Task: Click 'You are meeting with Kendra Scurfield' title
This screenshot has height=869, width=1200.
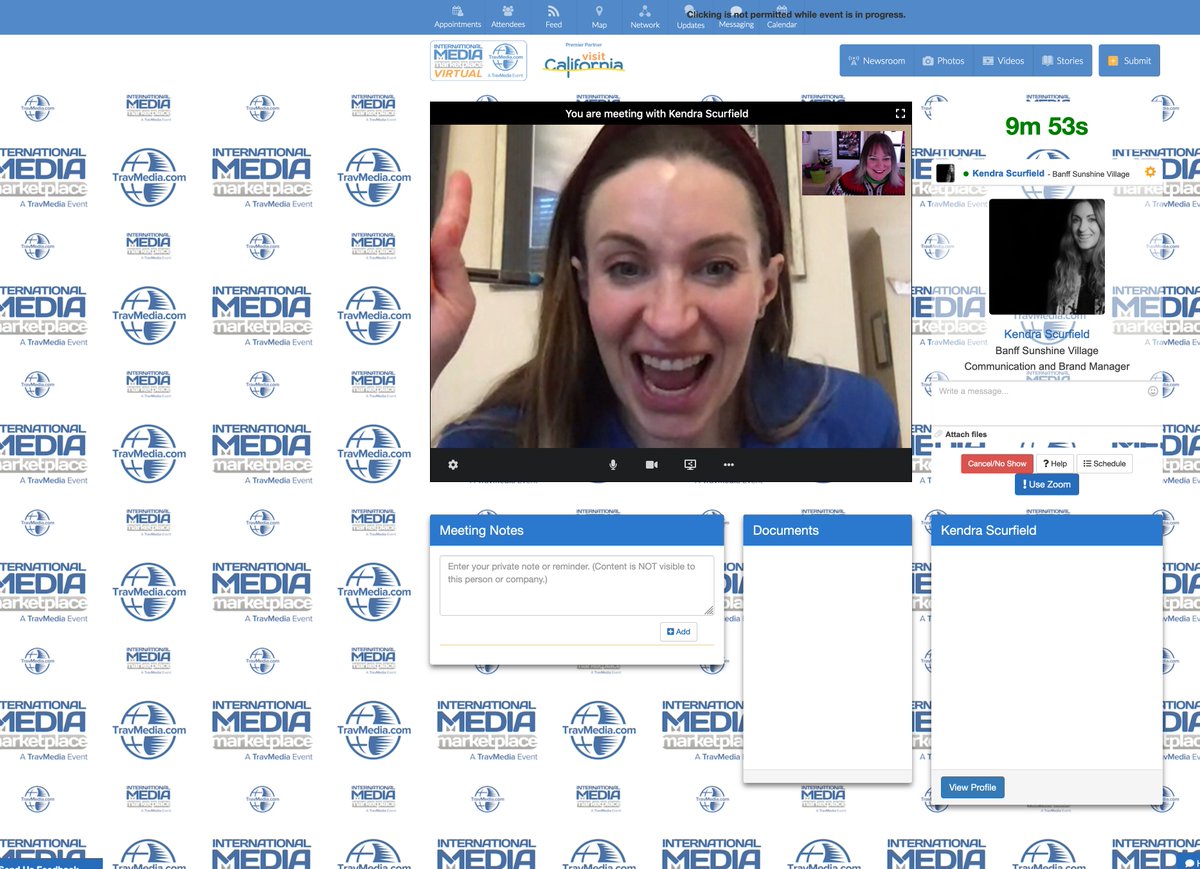Action: pos(657,114)
